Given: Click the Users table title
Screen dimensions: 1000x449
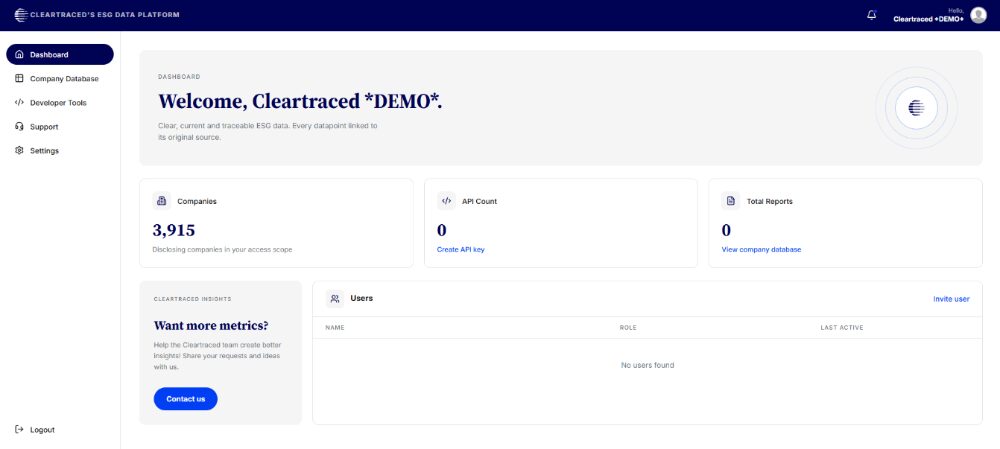Looking at the screenshot, I should point(362,298).
